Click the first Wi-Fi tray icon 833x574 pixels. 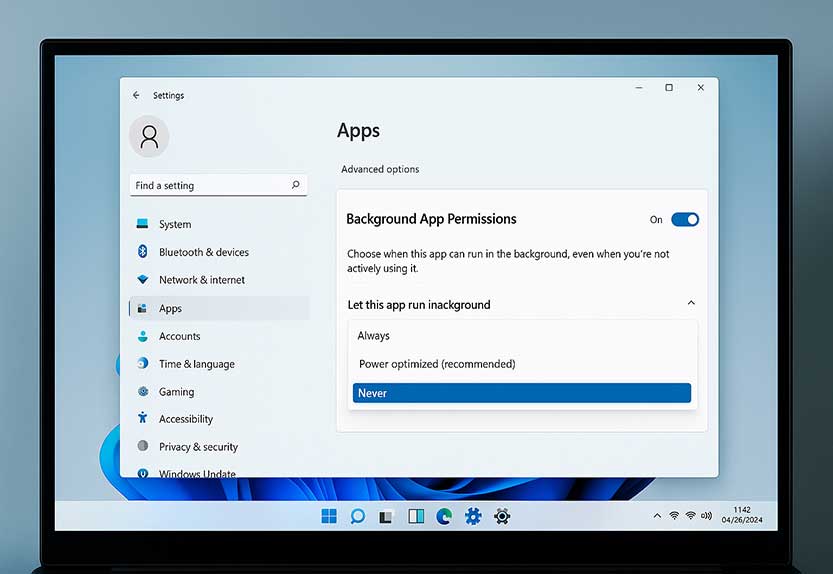coord(674,516)
